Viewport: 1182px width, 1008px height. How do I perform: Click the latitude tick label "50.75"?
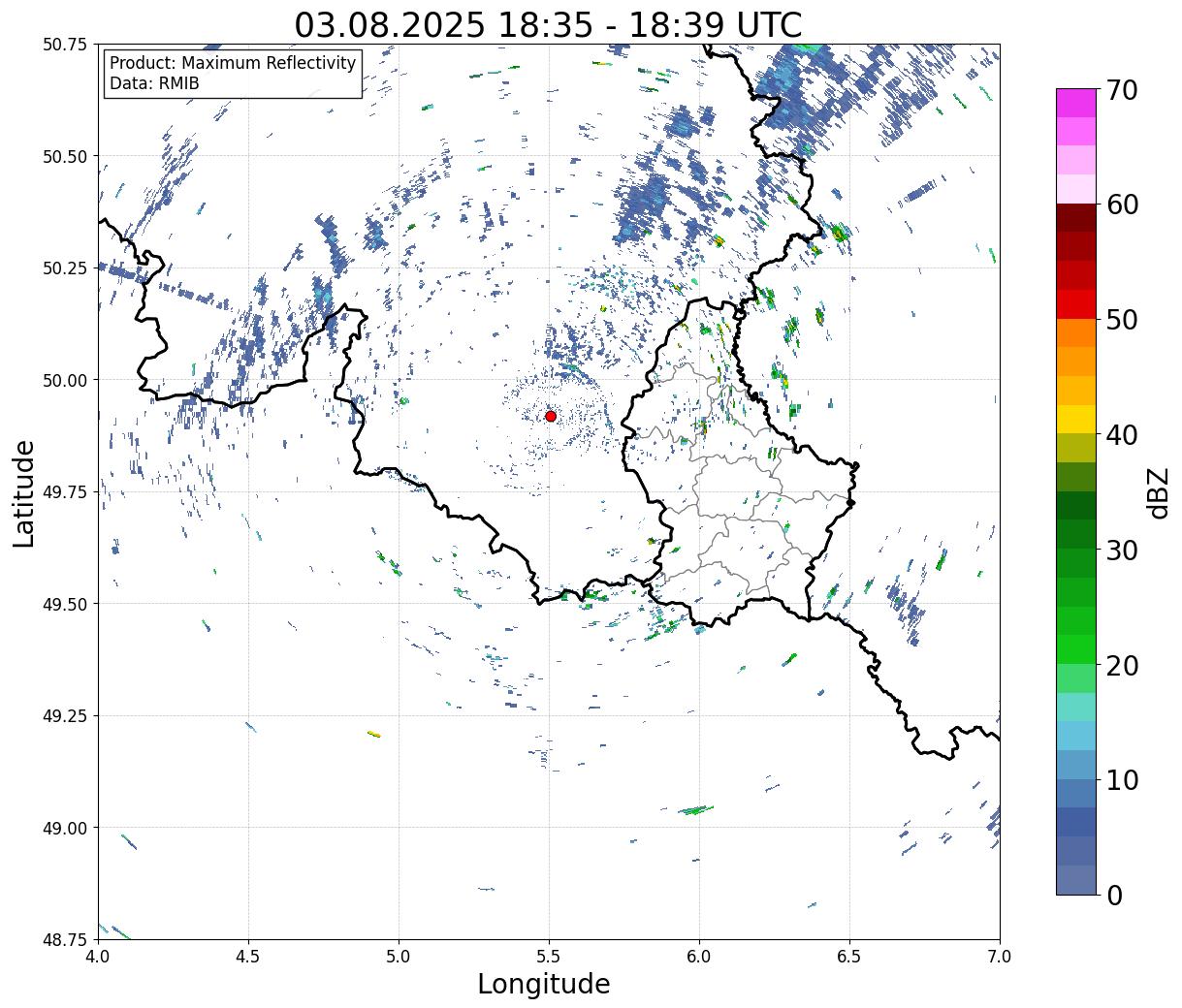click(x=65, y=45)
